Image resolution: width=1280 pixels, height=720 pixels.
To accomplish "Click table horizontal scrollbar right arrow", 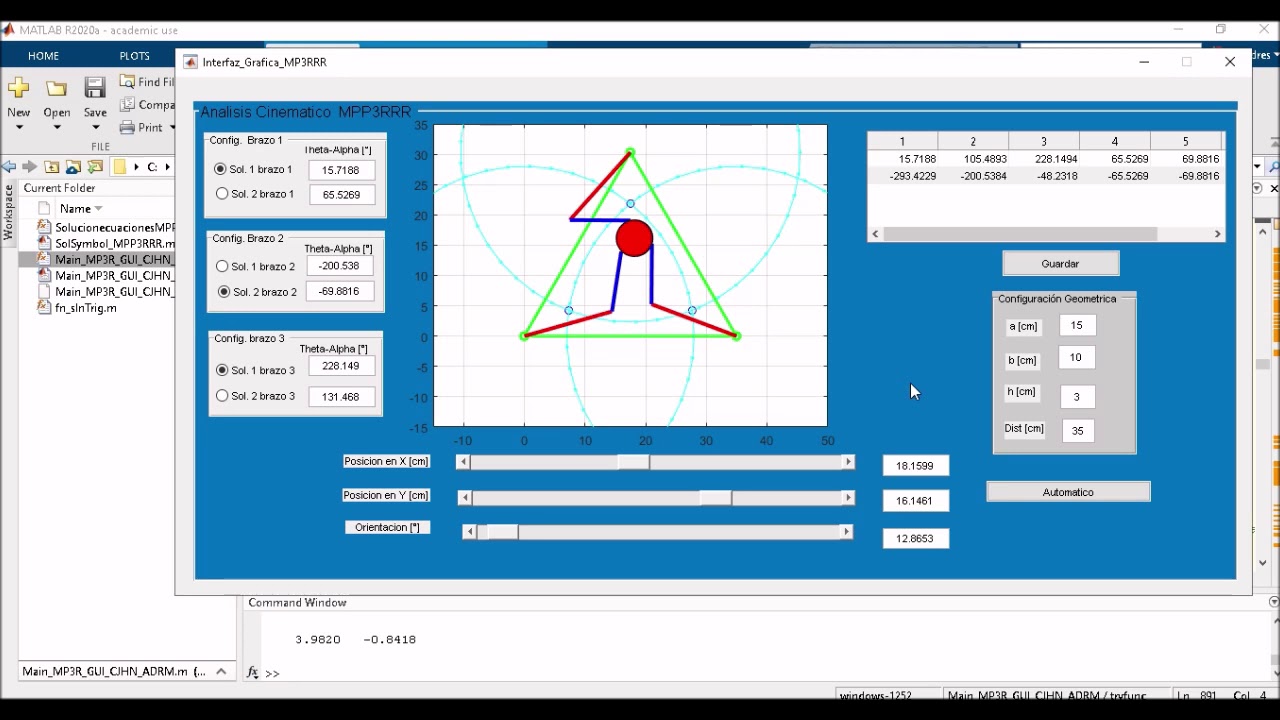I will (x=1218, y=234).
